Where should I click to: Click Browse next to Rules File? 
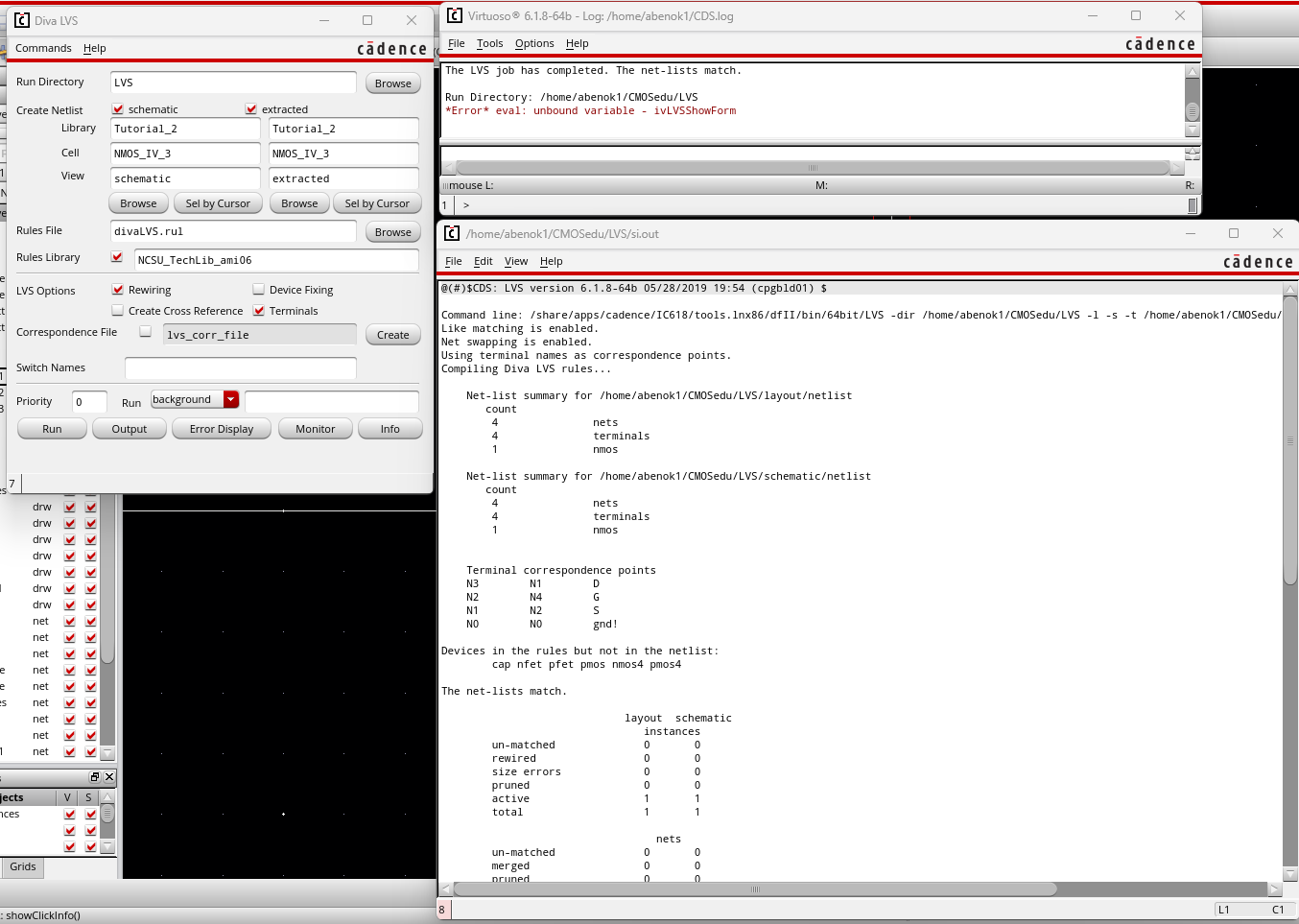(x=393, y=232)
